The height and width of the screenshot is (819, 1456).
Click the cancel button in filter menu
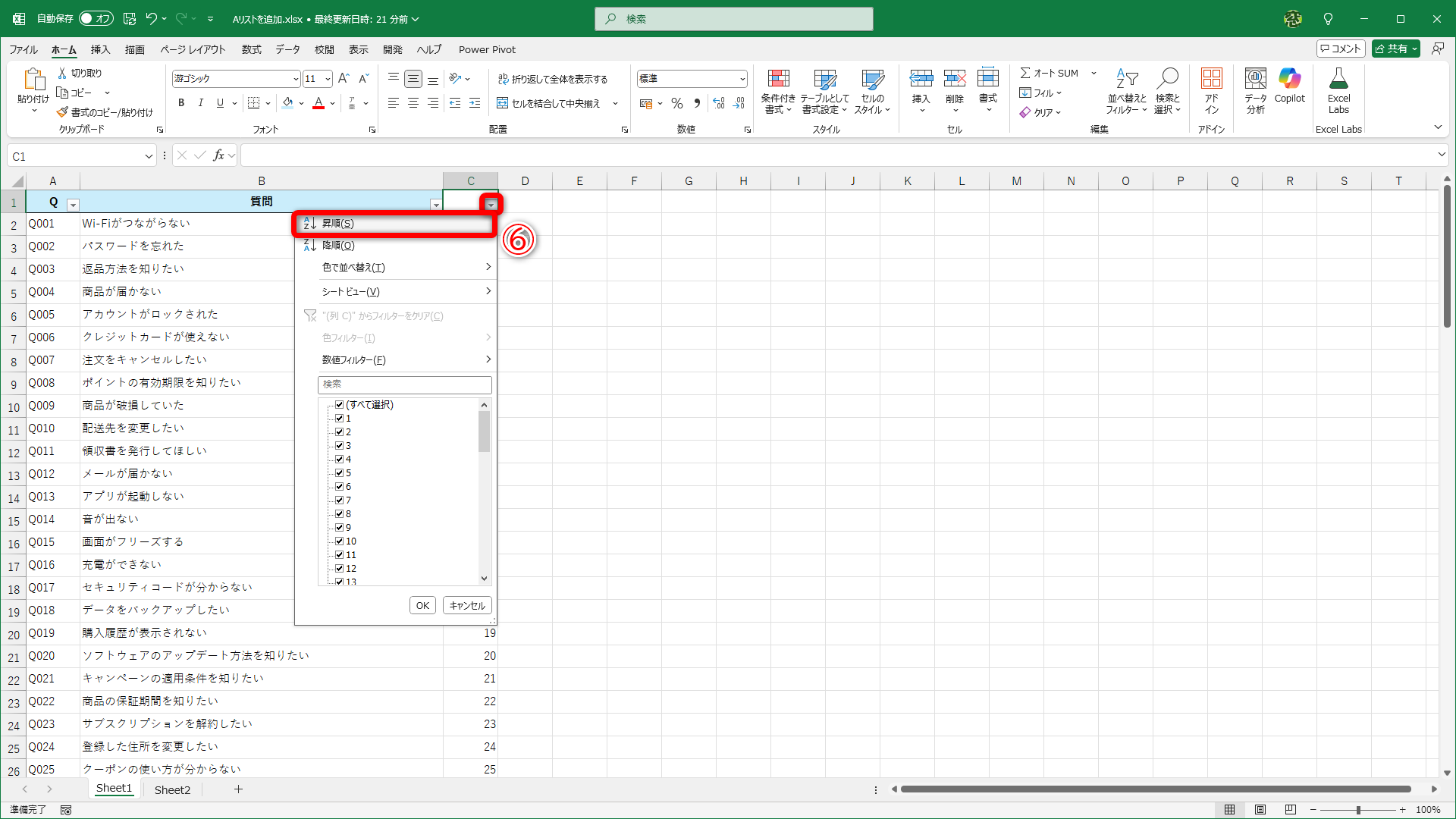click(x=467, y=605)
